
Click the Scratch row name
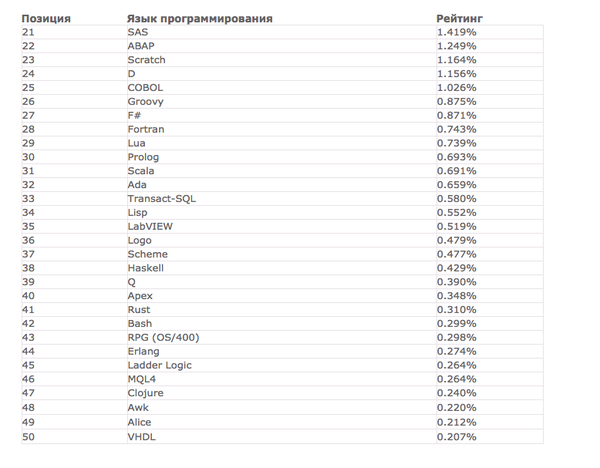click(146, 60)
